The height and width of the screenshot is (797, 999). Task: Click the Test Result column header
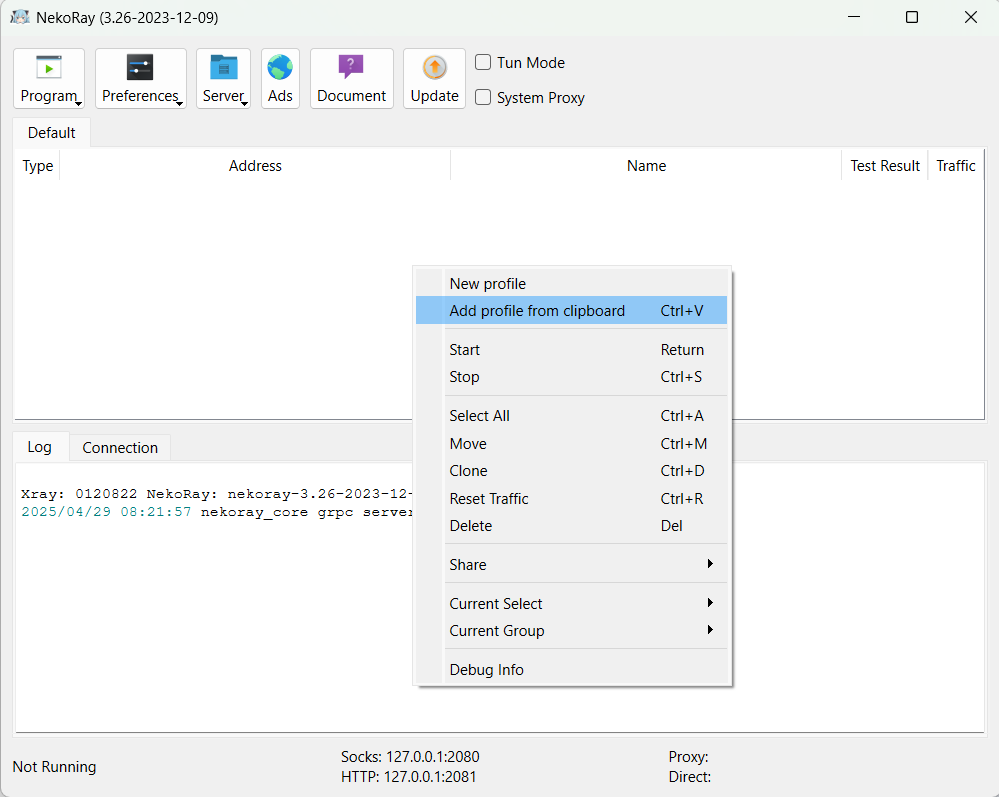tap(884, 166)
